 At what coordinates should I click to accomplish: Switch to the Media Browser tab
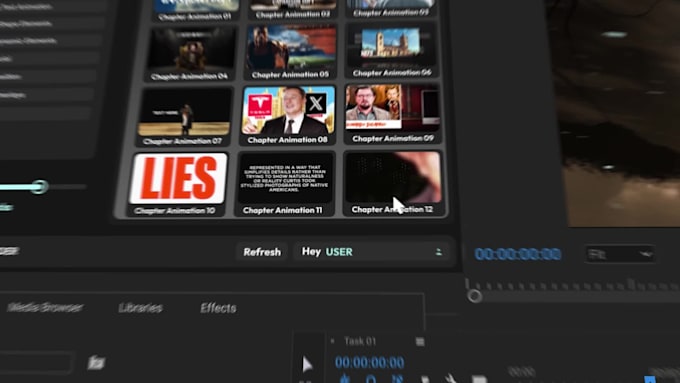46,308
